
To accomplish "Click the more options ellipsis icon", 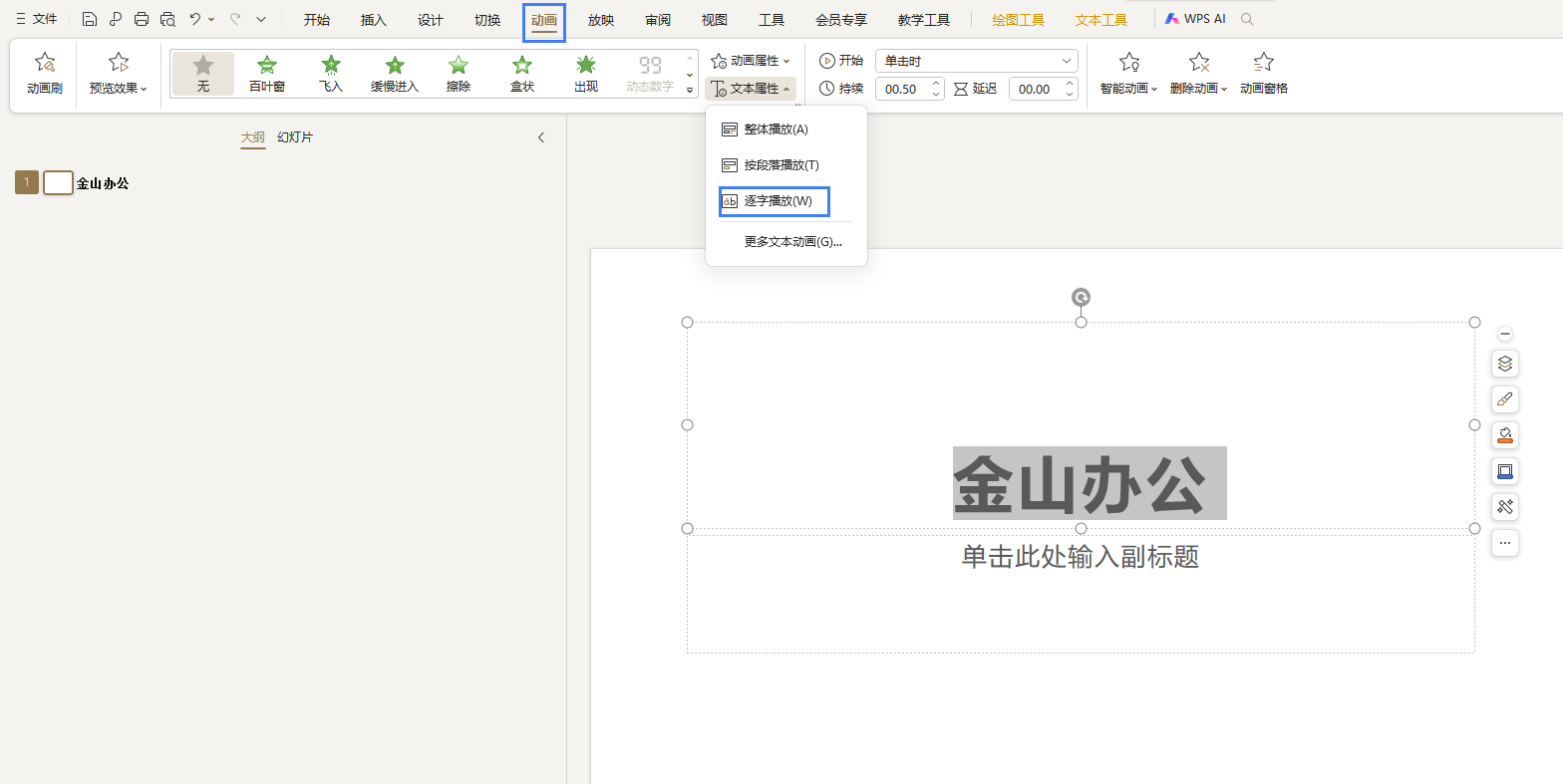I will pos(1505,543).
